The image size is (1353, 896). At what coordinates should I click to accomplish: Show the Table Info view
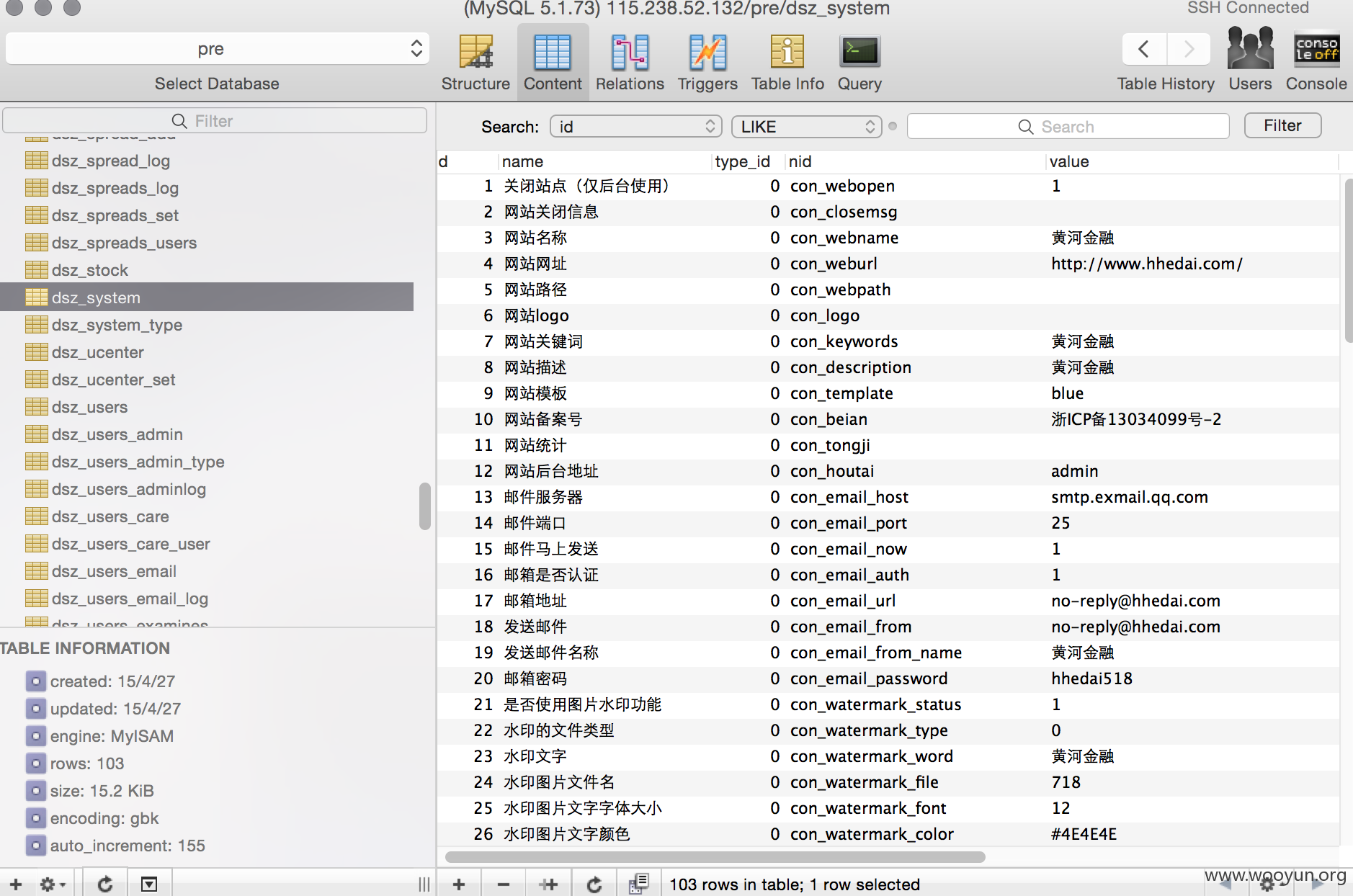[x=787, y=63]
